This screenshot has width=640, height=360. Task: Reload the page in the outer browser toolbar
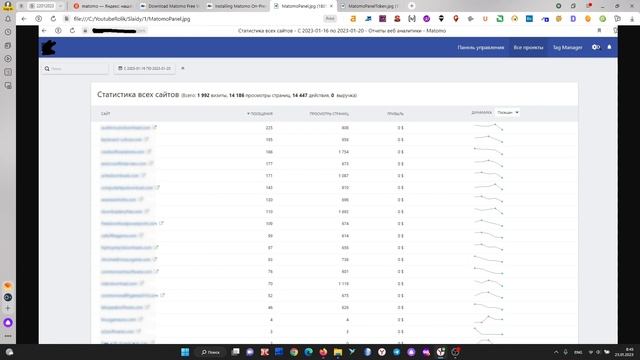[53, 19]
